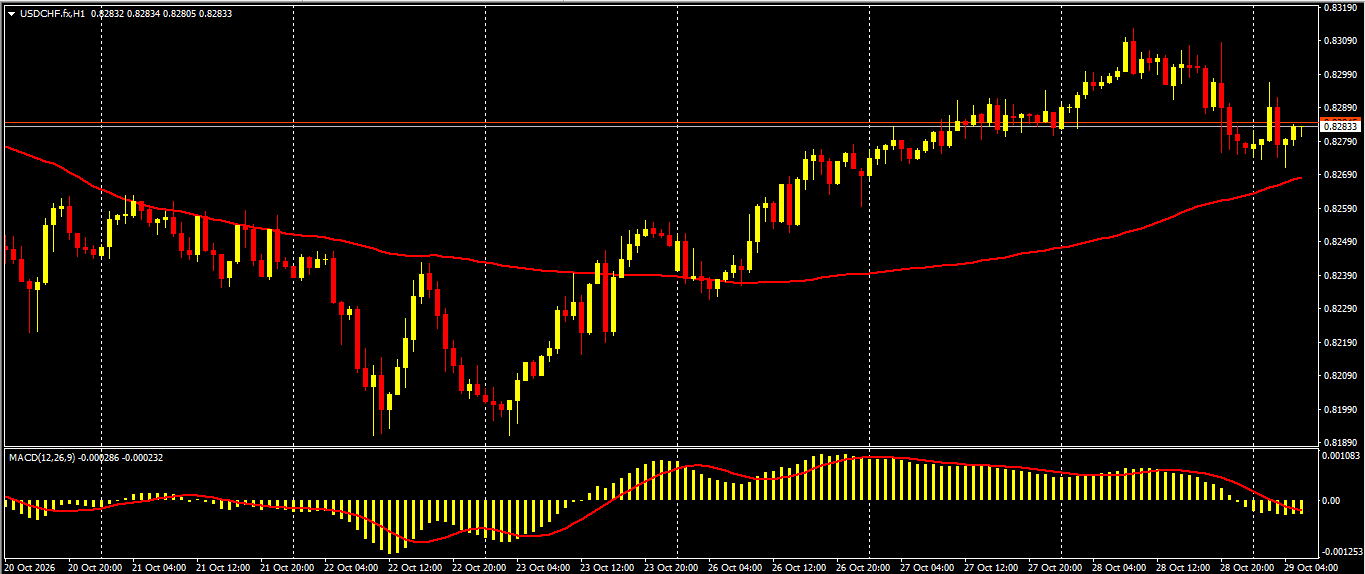Image resolution: width=1365 pixels, height=574 pixels.
Task: Click the 20 Oct 2026 date label
Action: 28,567
